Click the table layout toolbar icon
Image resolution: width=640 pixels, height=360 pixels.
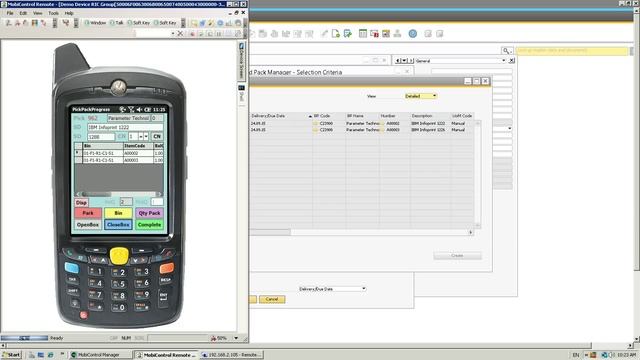362,33
